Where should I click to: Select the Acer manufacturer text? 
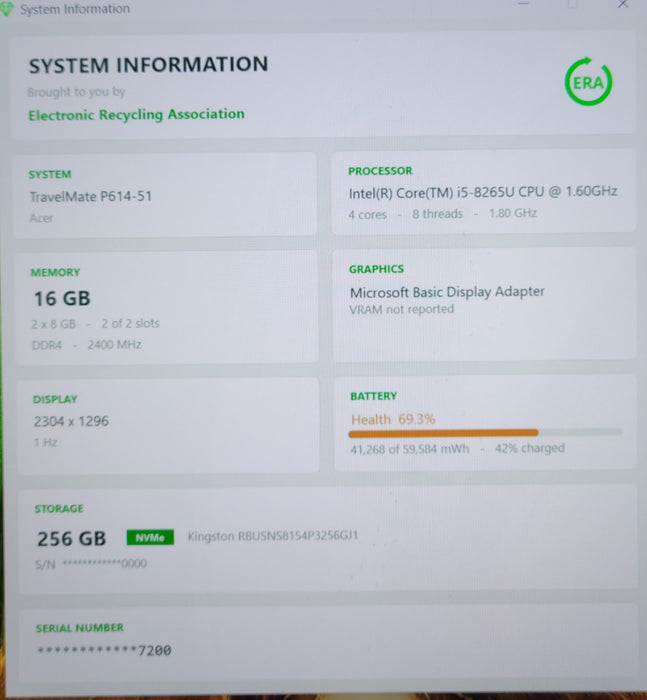(x=41, y=218)
